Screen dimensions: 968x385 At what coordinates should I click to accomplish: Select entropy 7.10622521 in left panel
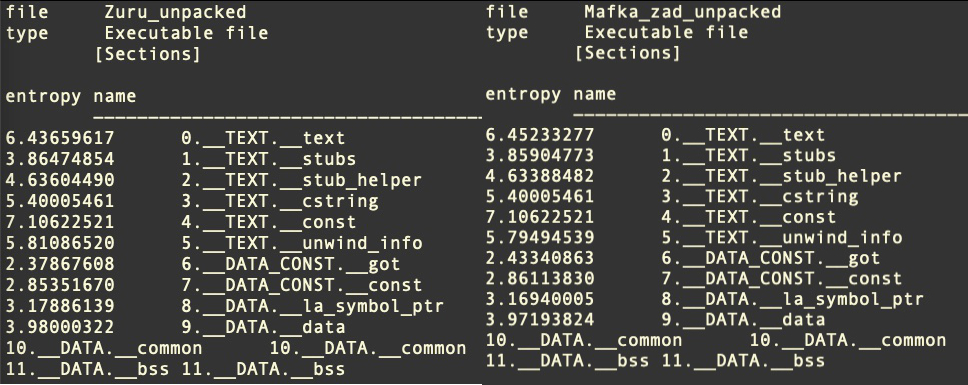pos(60,221)
